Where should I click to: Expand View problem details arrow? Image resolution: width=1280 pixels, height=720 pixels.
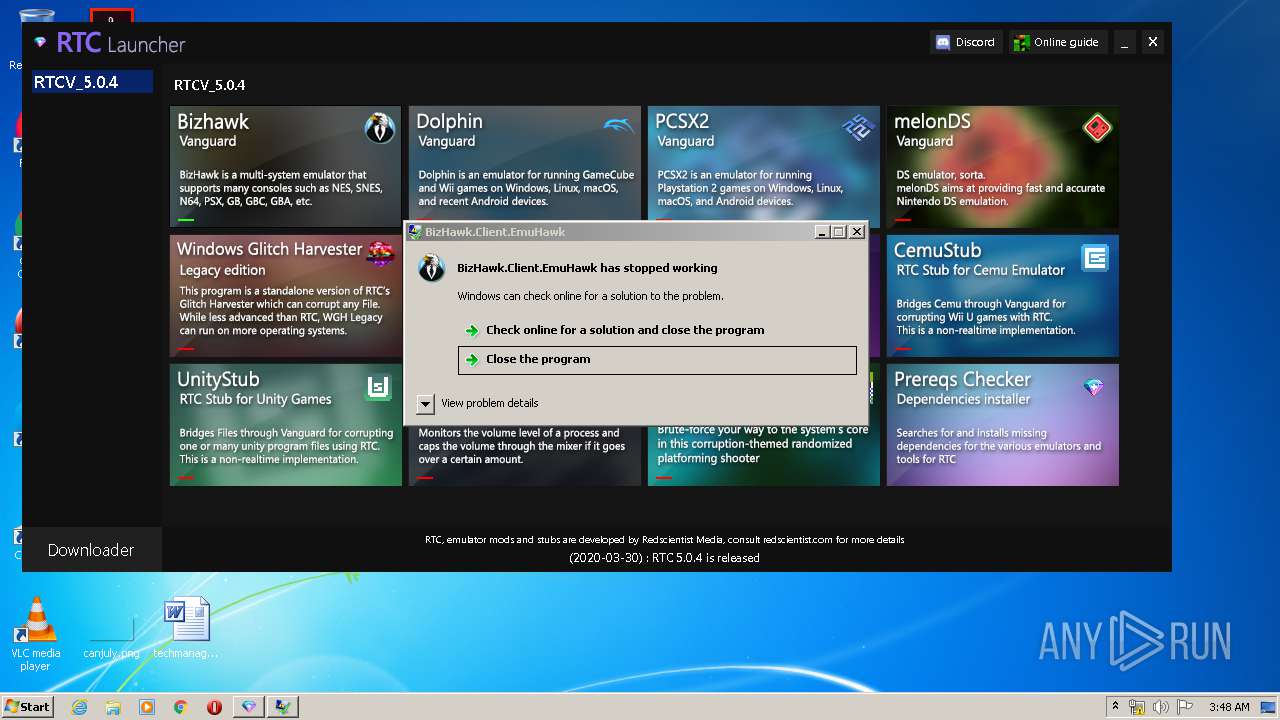pos(425,403)
